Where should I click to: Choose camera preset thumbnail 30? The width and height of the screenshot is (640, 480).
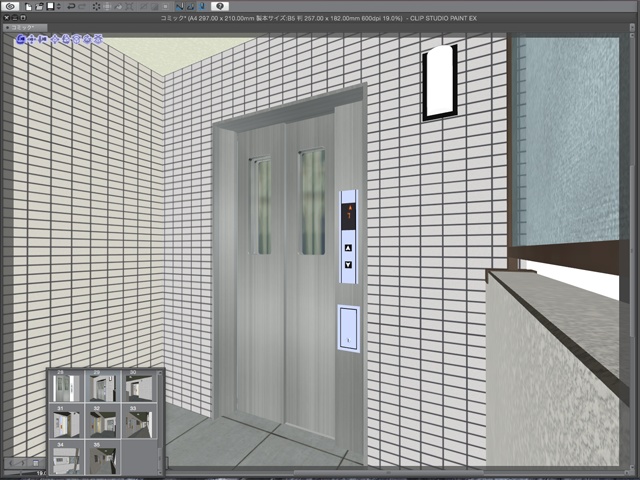(139, 386)
